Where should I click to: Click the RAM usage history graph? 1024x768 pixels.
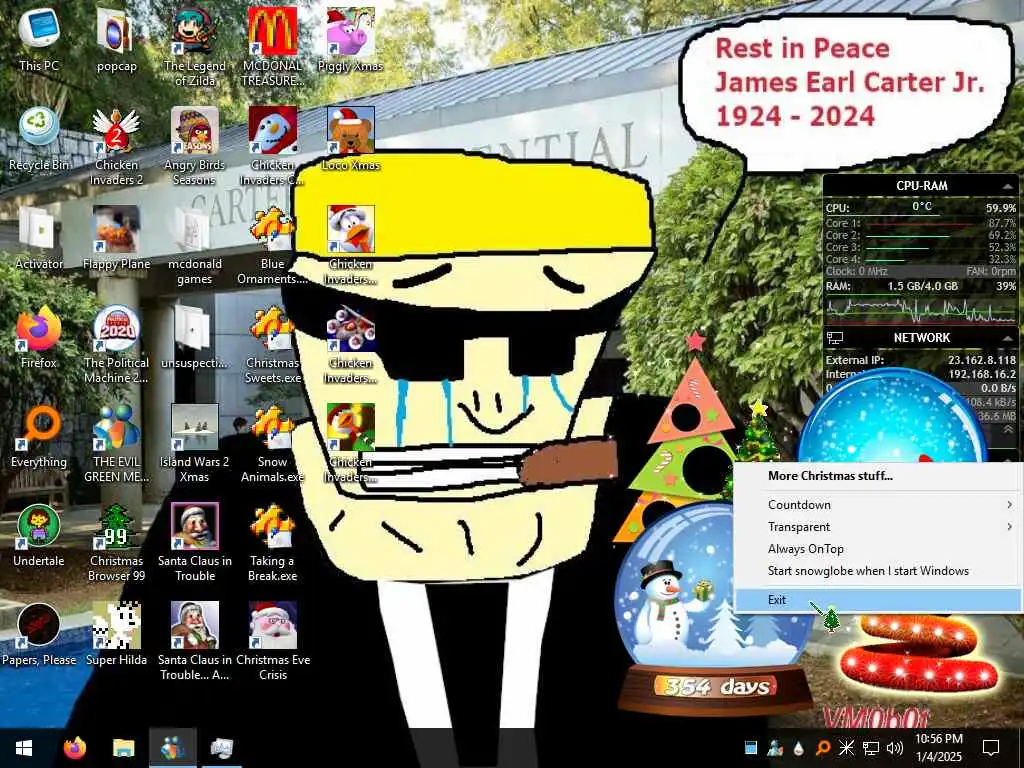tap(921, 310)
